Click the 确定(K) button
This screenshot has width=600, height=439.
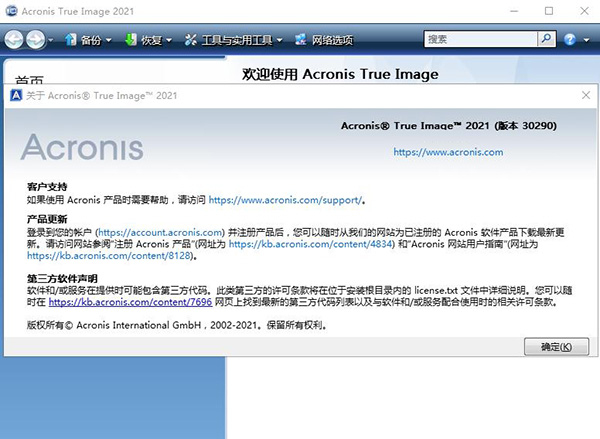556,347
